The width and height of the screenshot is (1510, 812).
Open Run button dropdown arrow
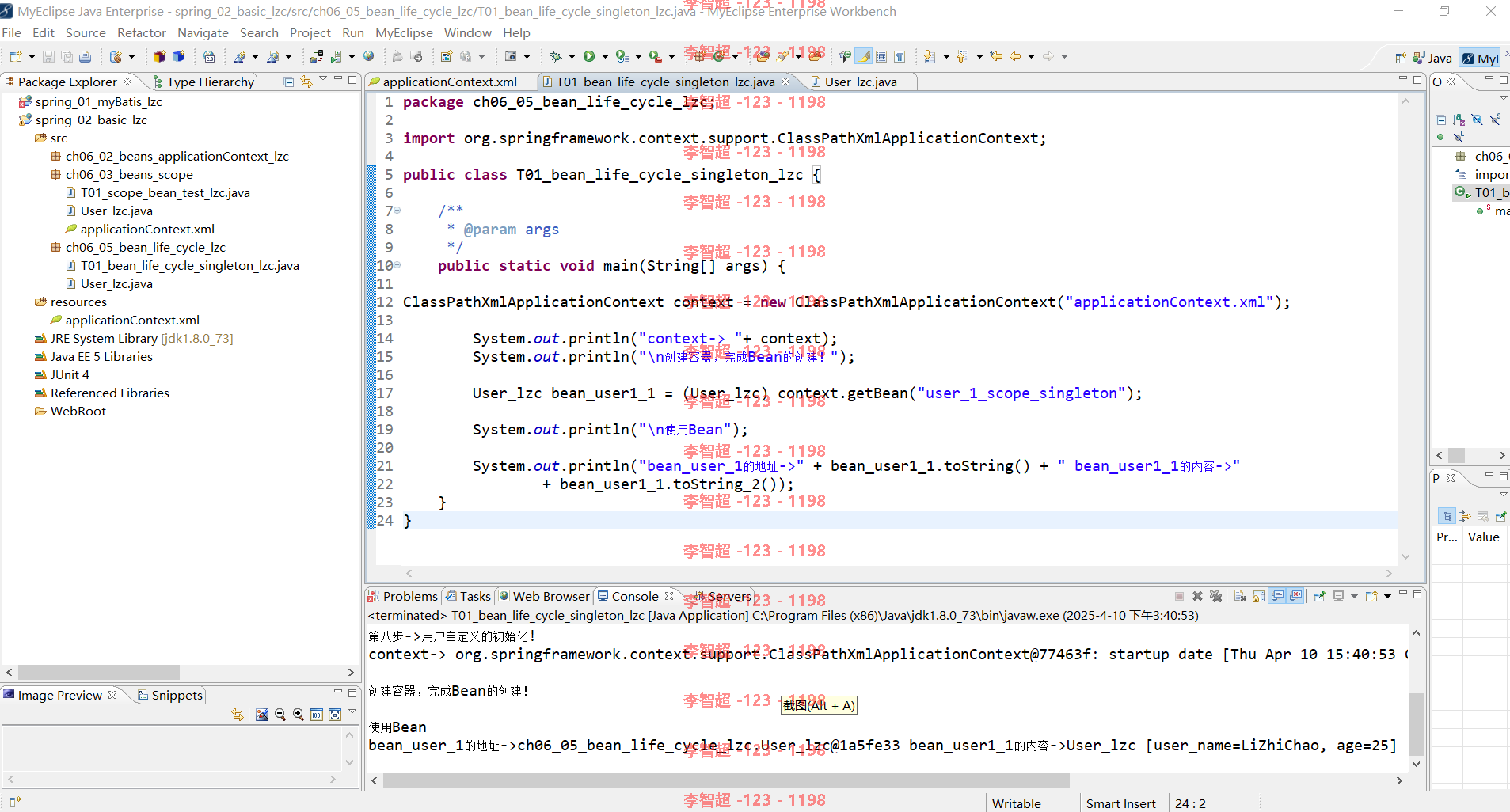pyautogui.click(x=605, y=56)
